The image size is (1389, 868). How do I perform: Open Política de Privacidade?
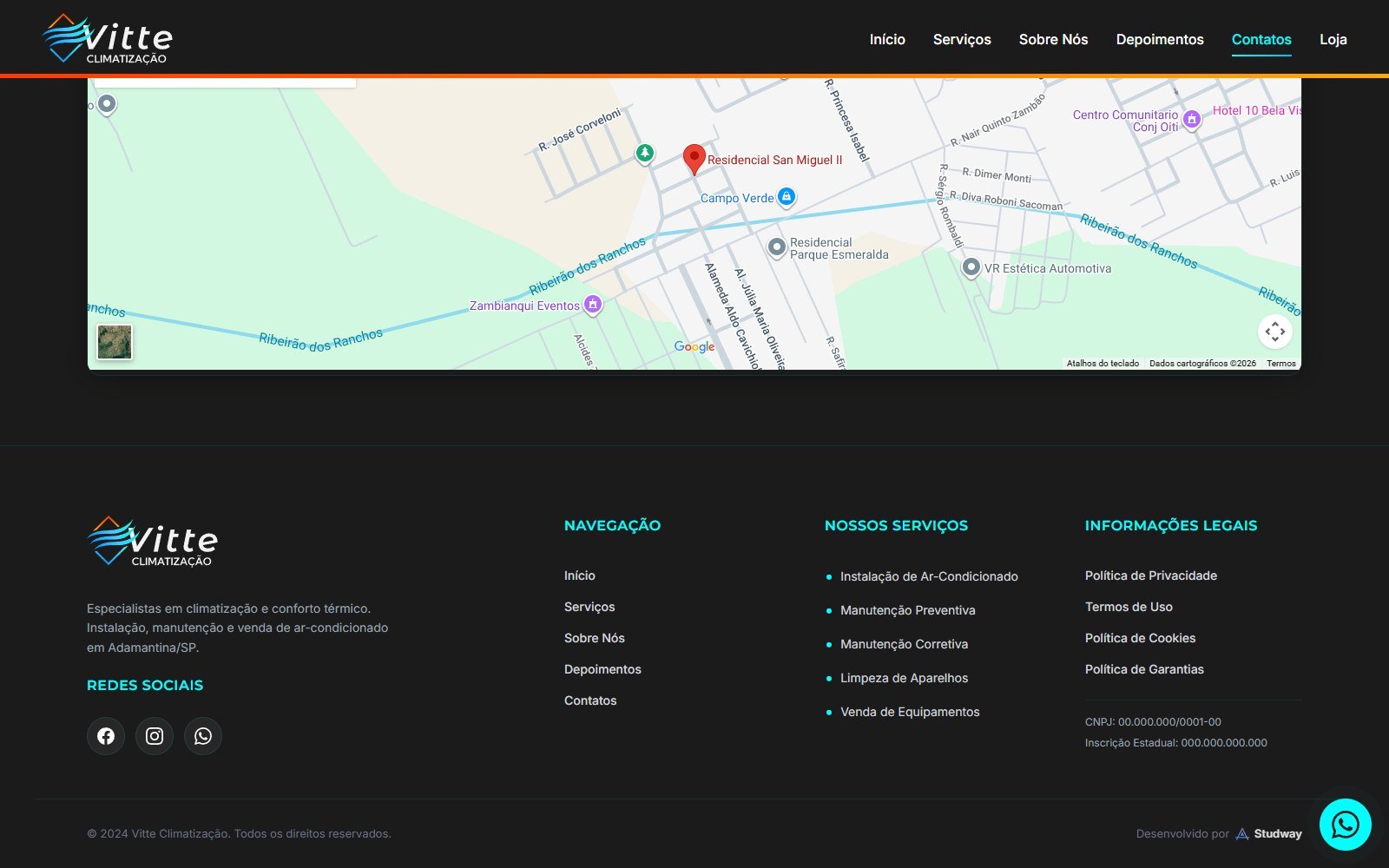(x=1151, y=575)
